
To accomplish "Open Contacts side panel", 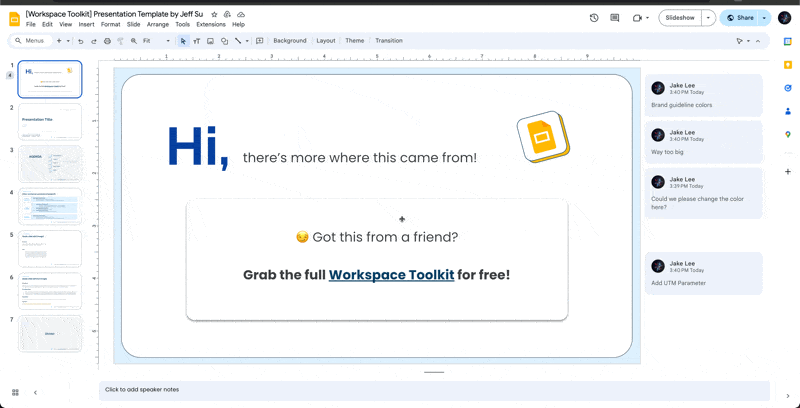I will 788,111.
